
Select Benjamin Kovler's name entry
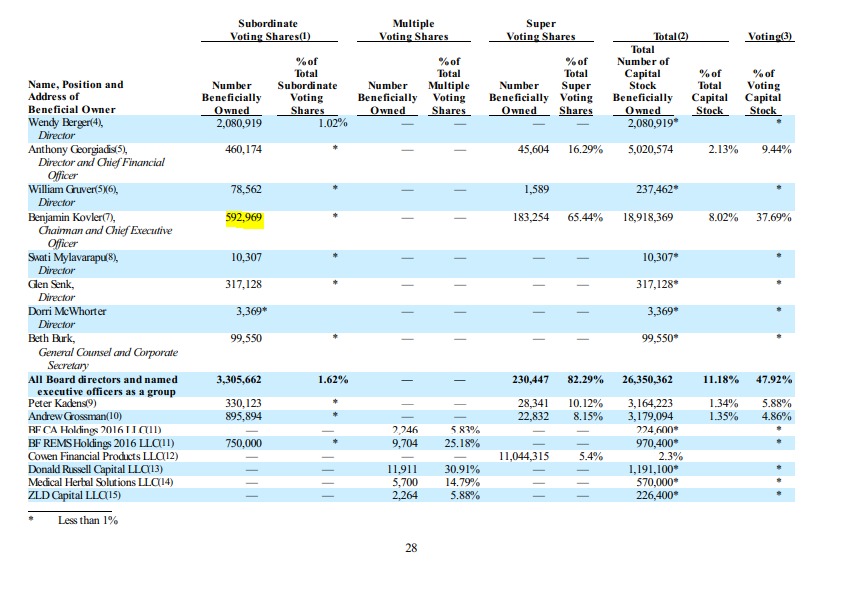[73, 217]
